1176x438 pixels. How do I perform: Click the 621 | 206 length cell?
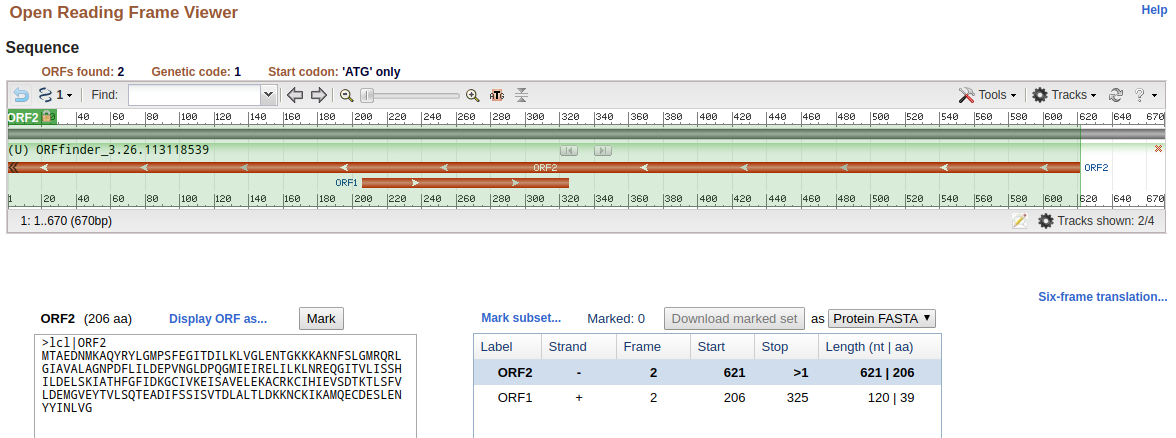[887, 373]
